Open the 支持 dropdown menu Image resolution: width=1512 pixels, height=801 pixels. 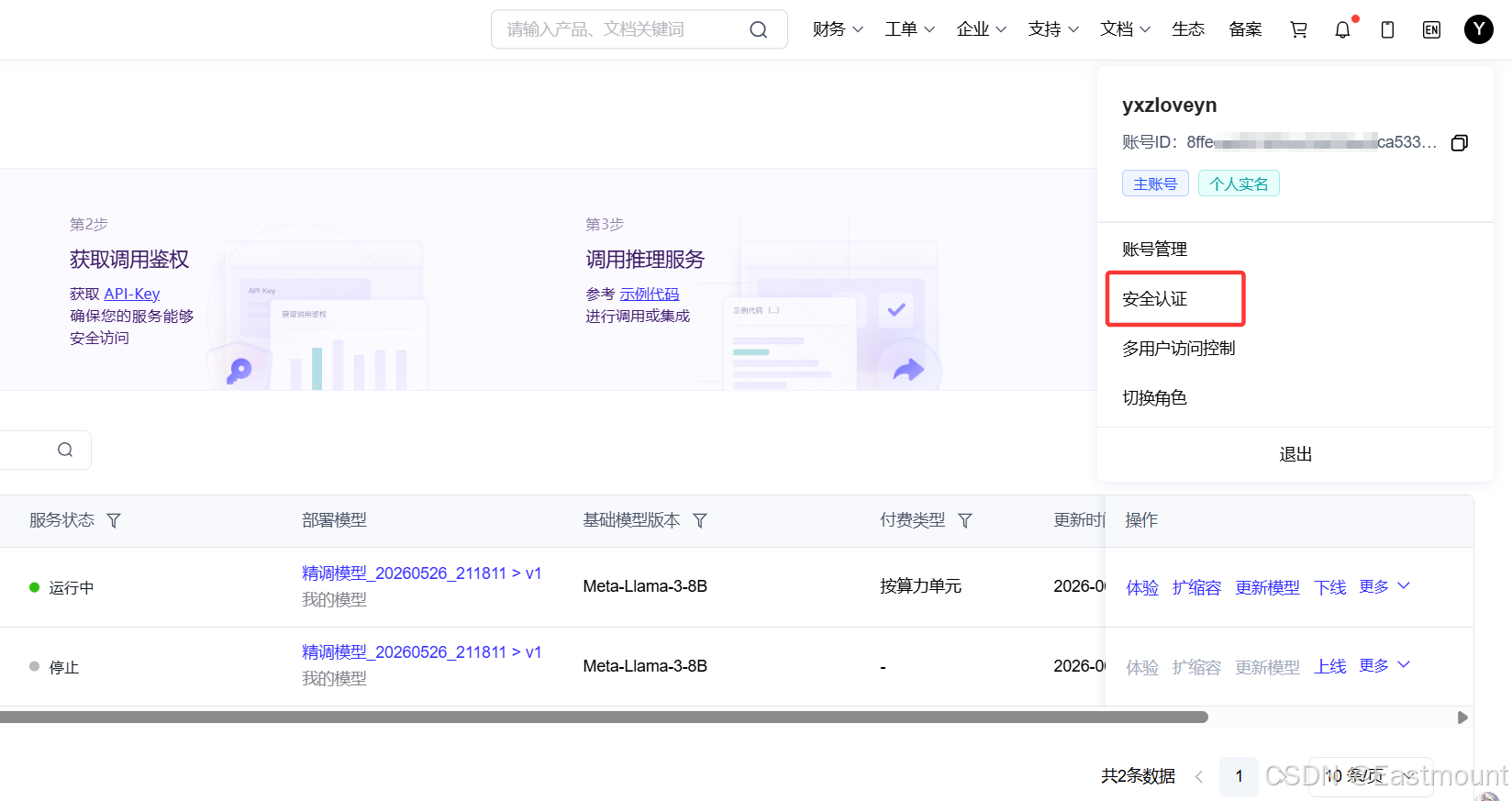point(1053,29)
